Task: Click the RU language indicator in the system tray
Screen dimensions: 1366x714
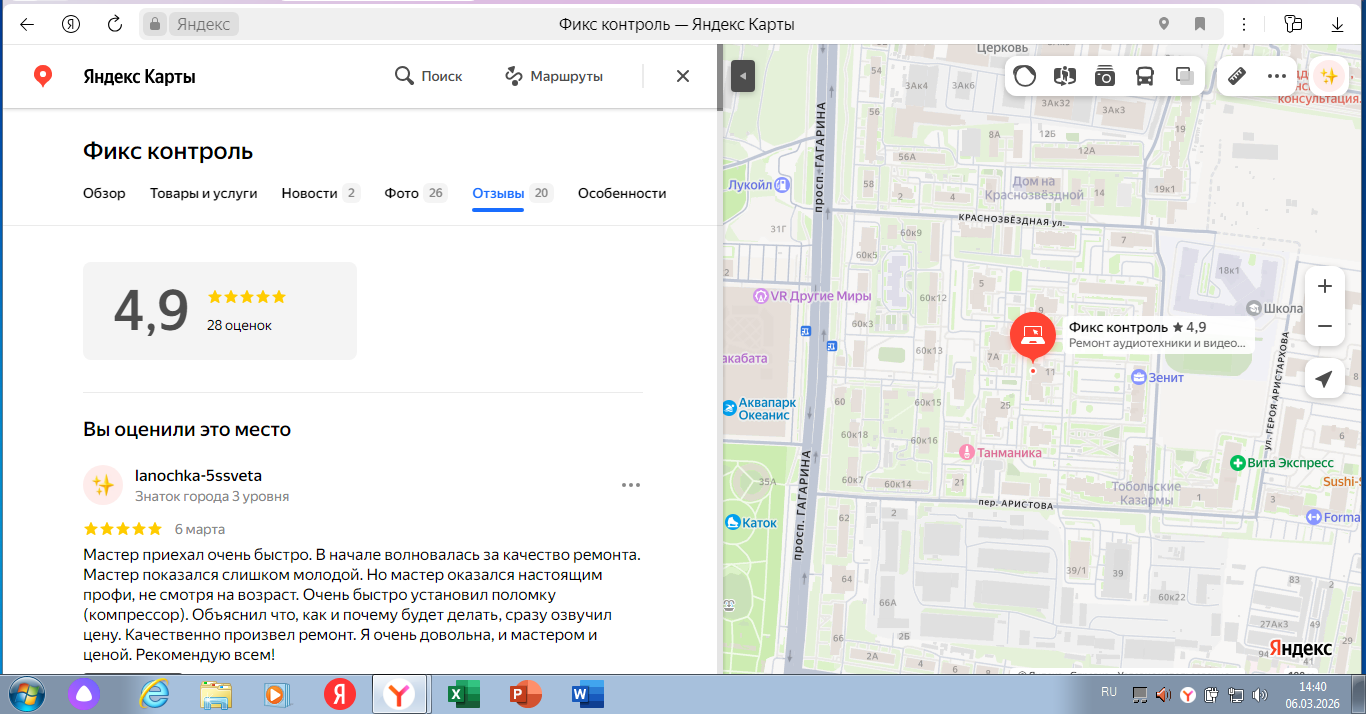Action: 1109,691
